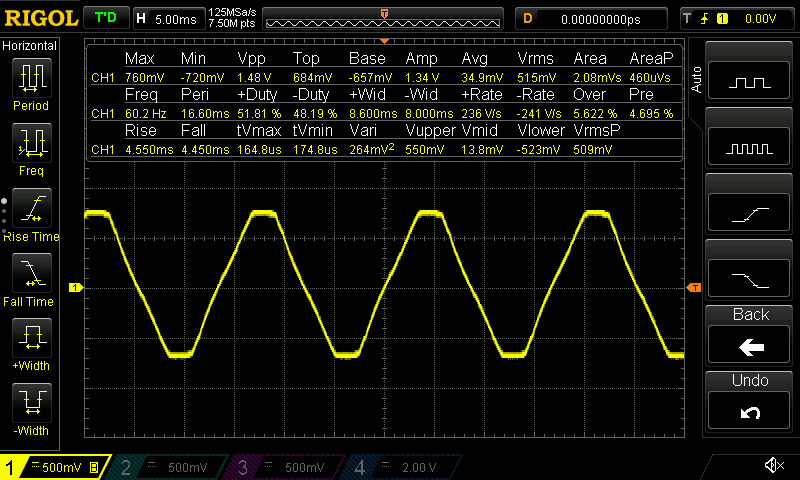Select the Freq measurement icon
This screenshot has width=800, height=480.
pyautogui.click(x=31, y=143)
